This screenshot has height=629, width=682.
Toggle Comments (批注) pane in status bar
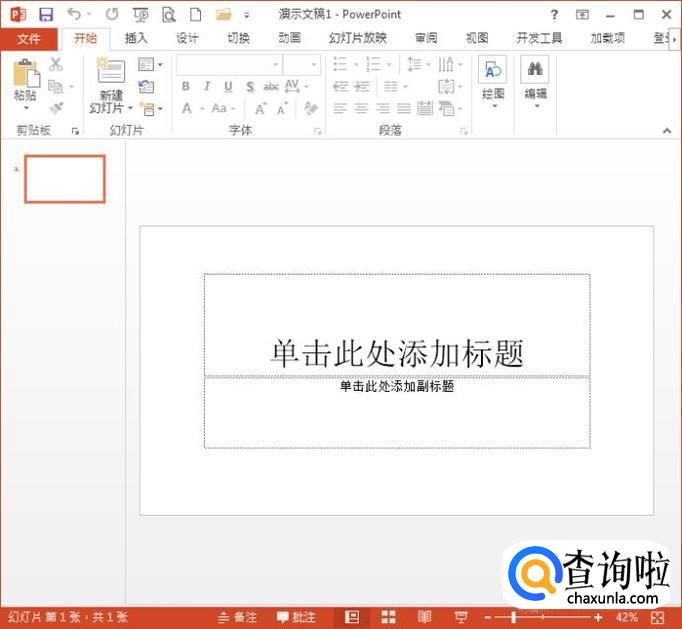tap(296, 617)
